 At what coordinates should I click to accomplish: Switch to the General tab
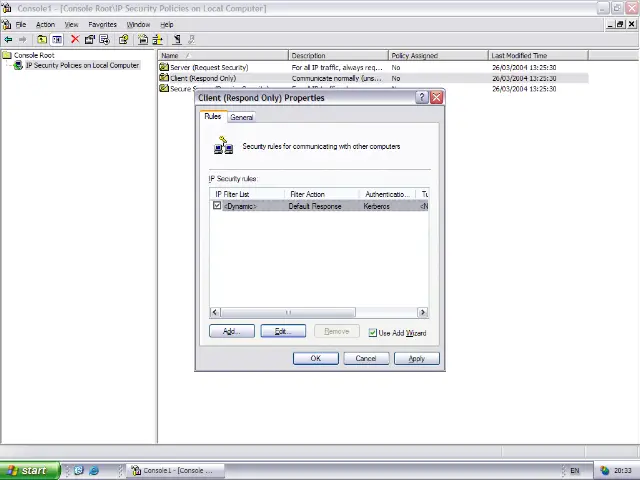pyautogui.click(x=241, y=118)
